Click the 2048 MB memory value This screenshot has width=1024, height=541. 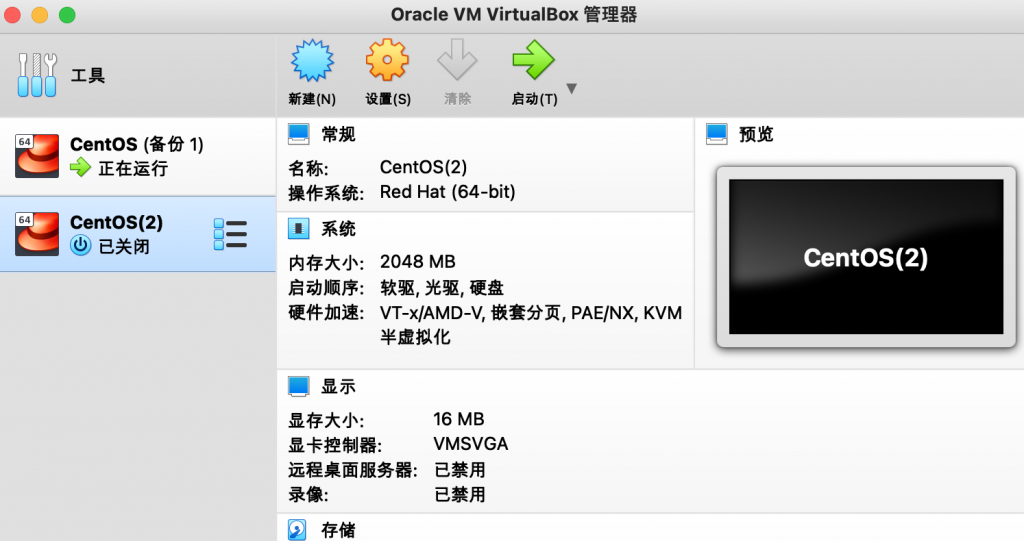(x=417, y=262)
